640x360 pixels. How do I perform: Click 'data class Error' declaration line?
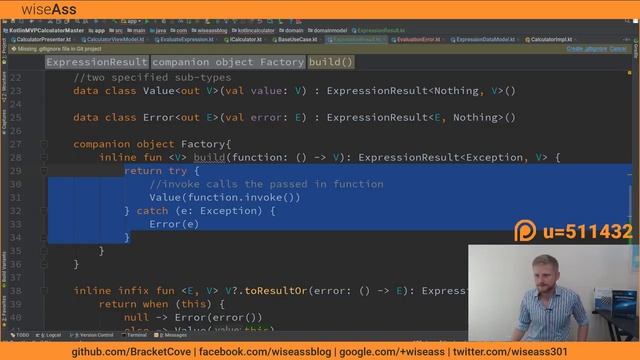pyautogui.click(x=294, y=118)
